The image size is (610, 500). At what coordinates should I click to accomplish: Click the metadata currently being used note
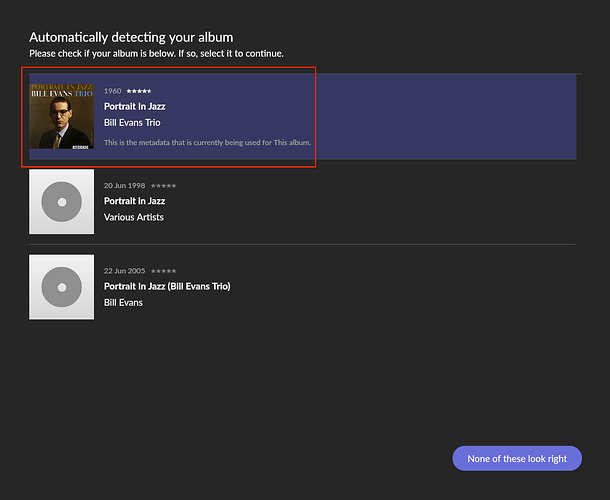(x=207, y=142)
